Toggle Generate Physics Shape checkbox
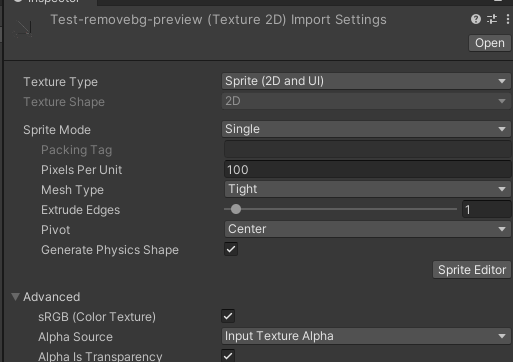The height and width of the screenshot is (362, 513). [x=231, y=249]
